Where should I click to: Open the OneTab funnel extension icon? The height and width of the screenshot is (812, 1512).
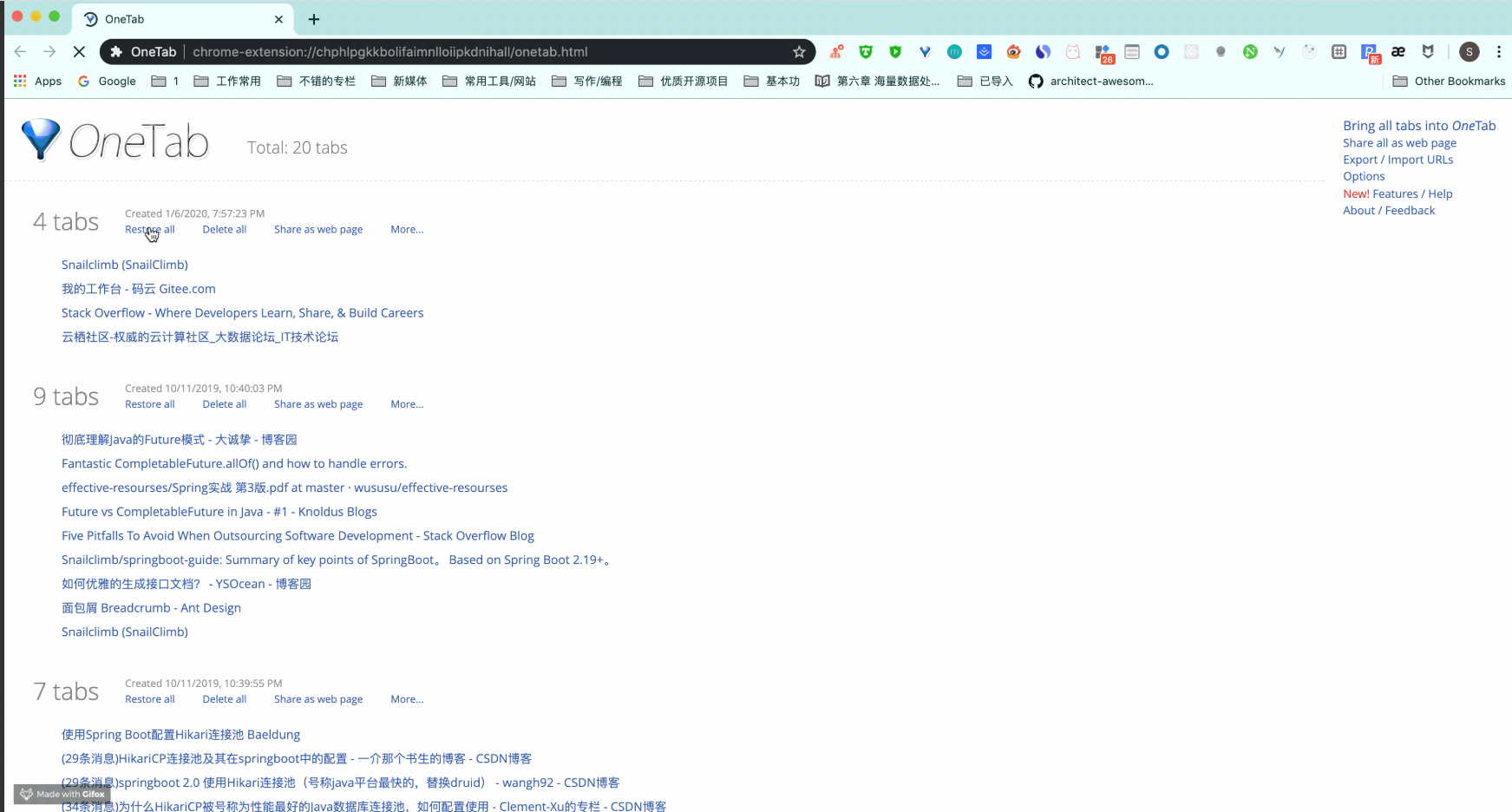[925, 52]
